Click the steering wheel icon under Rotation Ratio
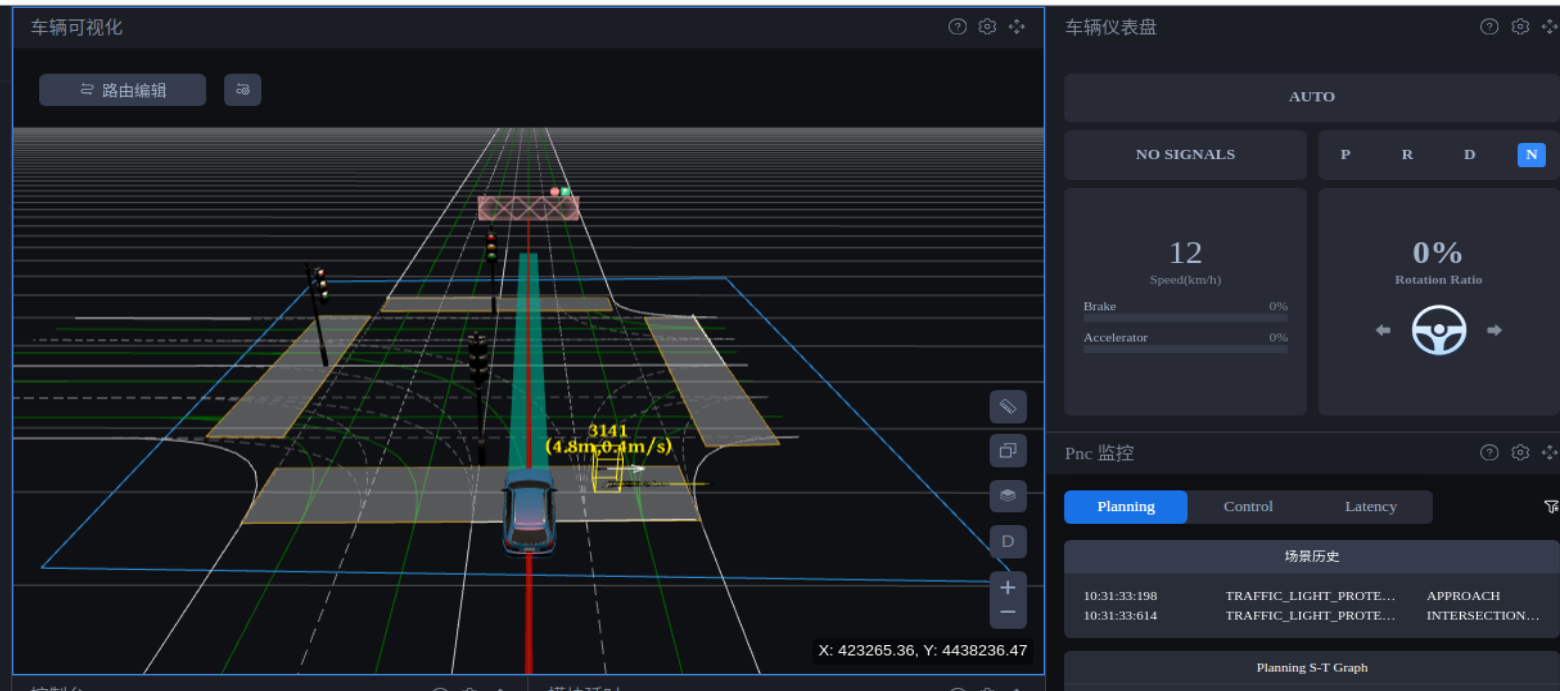Image resolution: width=1560 pixels, height=691 pixels. tap(1438, 331)
